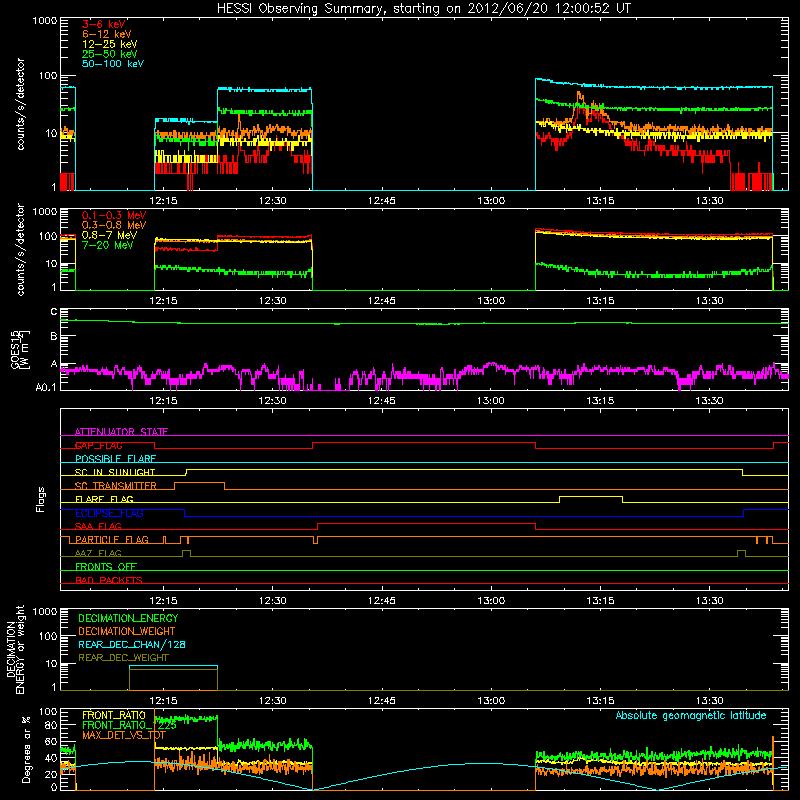
Task: Click the orange 6-12 keV peak near 13:12
Action: 579,95
